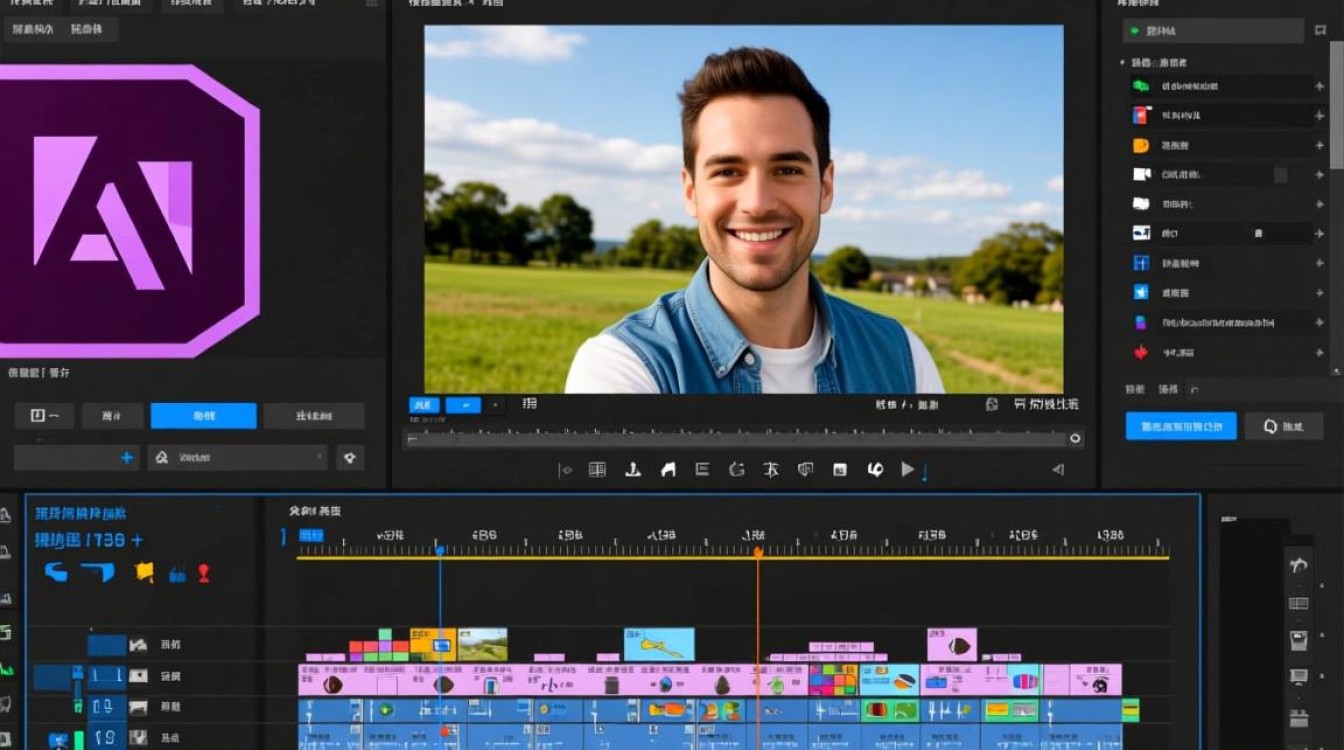The width and height of the screenshot is (1344, 750).
Task: Click the green chat bubble effect icon
Action: 1141,87
